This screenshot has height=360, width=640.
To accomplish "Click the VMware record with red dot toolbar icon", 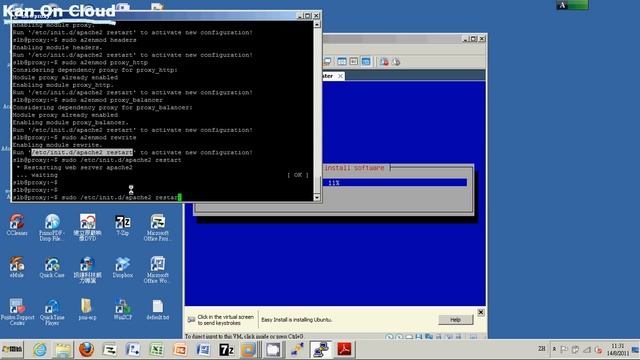I will point(384,62).
